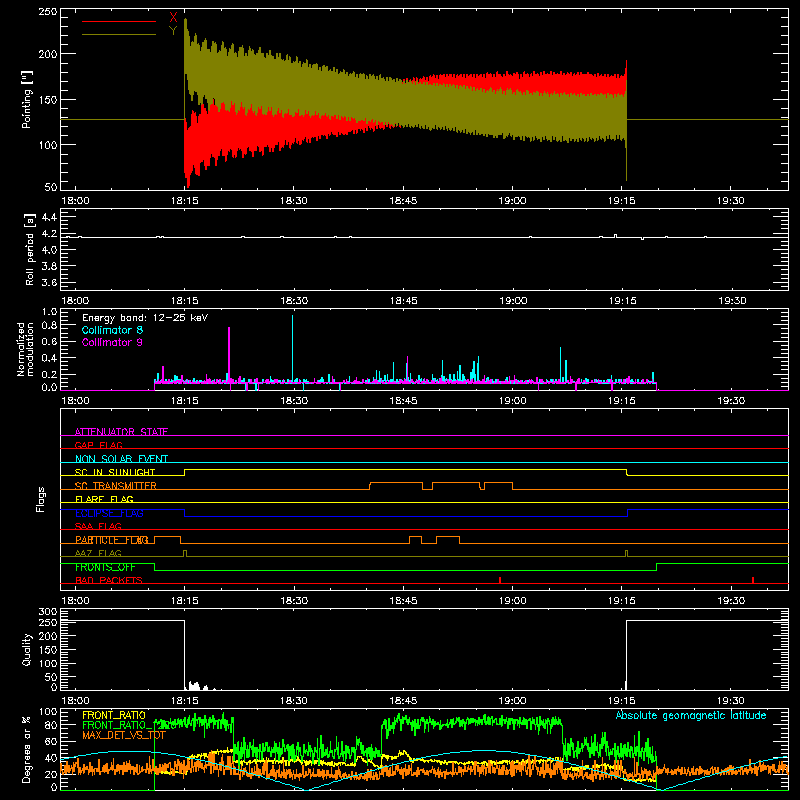Click the "Normalized modulation" axis title
The image size is (800, 800).
click(x=25, y=349)
